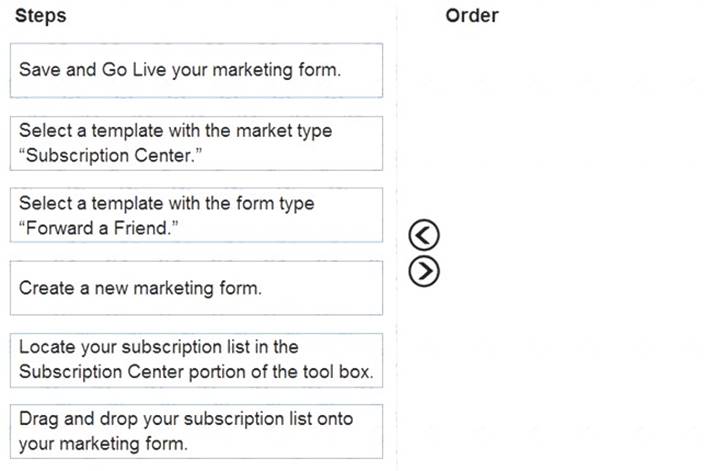Image resolution: width=716 pixels, height=471 pixels.
Task: Click the Steps column heading
Action: [x=41, y=16]
